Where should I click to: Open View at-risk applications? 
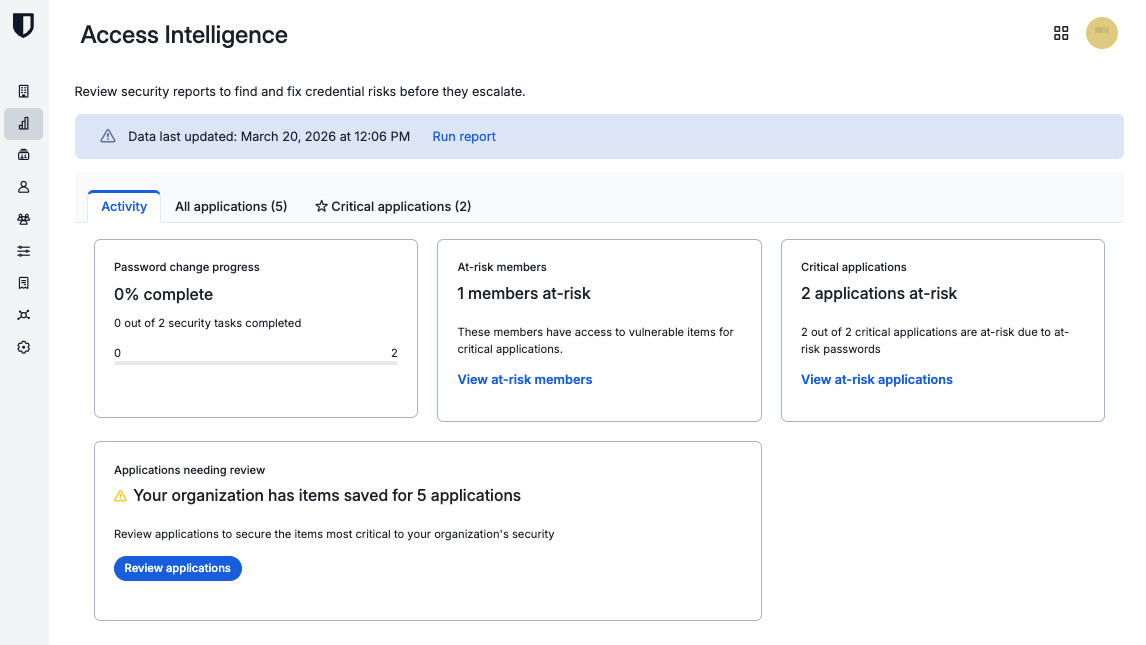(x=877, y=379)
